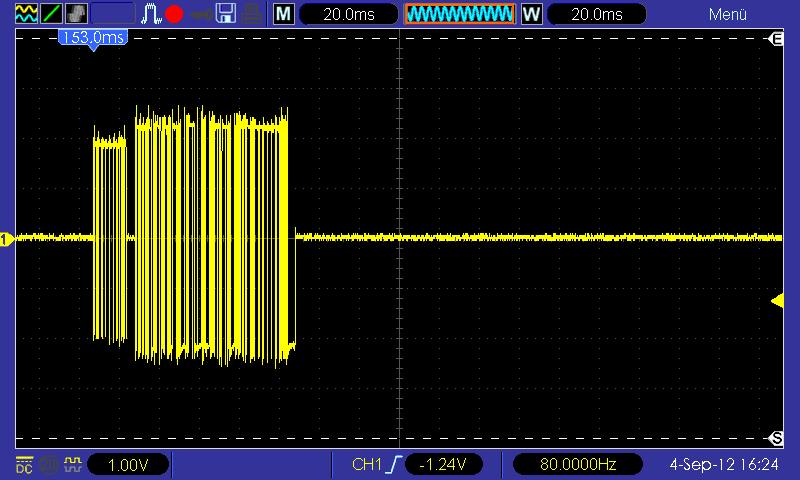800x480 pixels.
Task: Click the W window timebase icon
Action: pyautogui.click(x=532, y=14)
